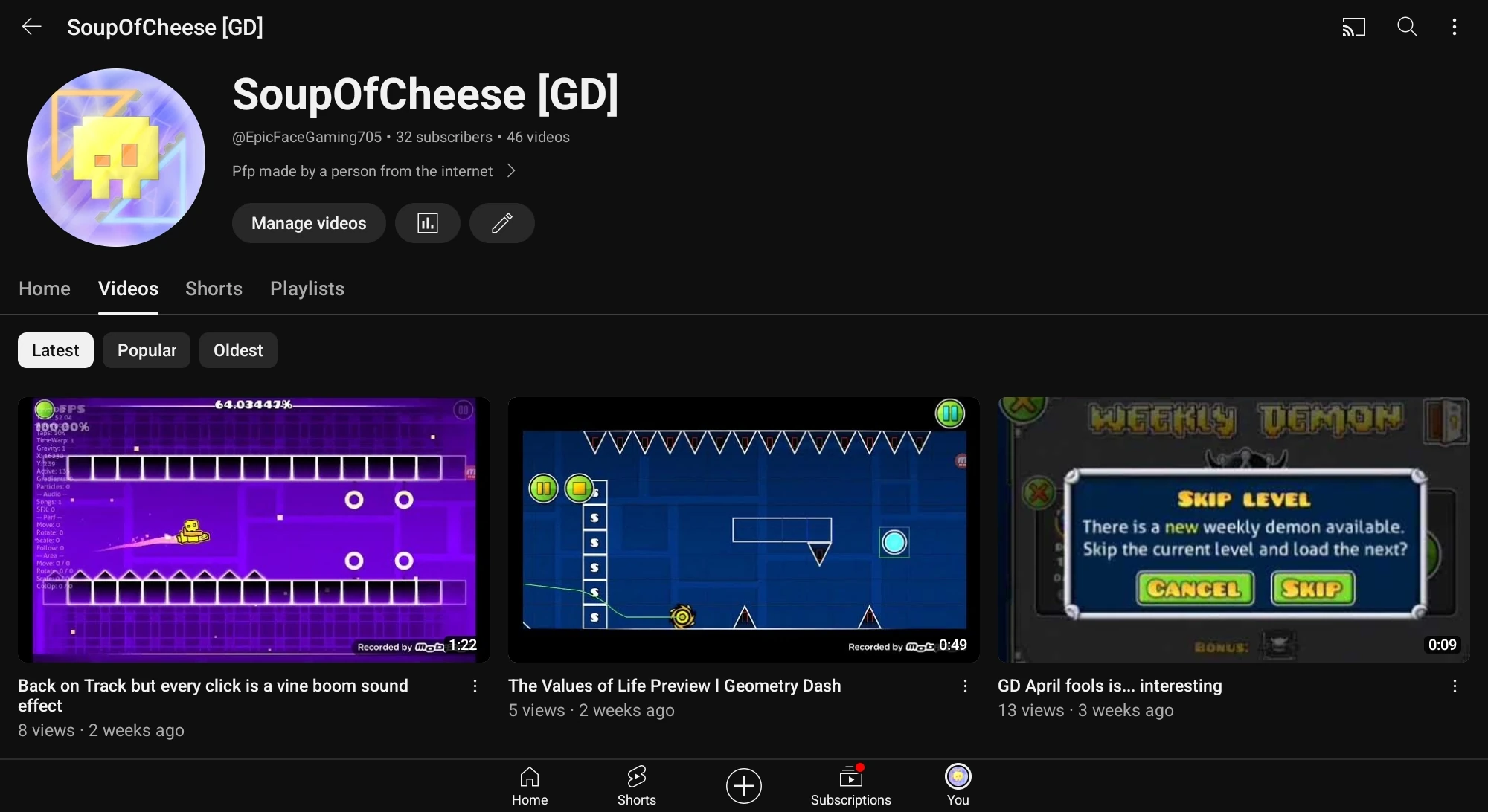Viewport: 1488px width, 812px height.
Task: Open Home in bottom navigation bar
Action: click(530, 786)
